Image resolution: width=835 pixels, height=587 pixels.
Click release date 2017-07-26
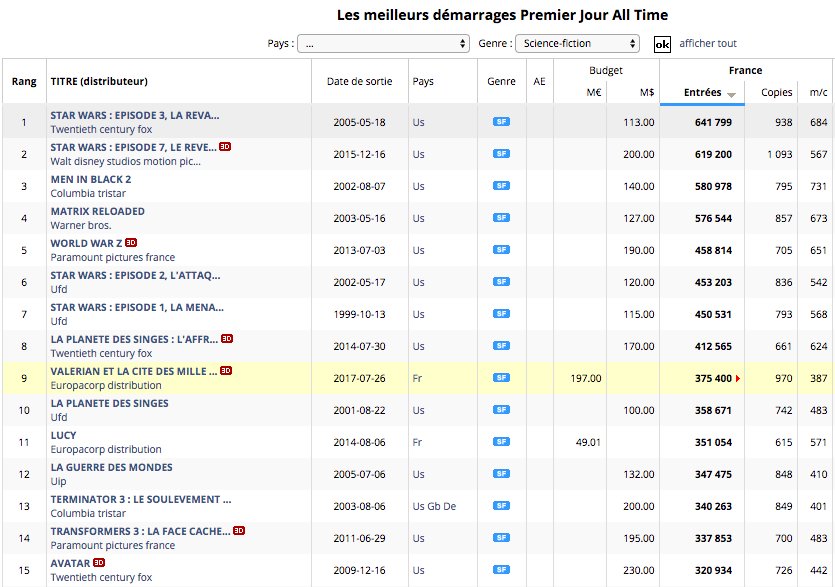click(x=359, y=378)
